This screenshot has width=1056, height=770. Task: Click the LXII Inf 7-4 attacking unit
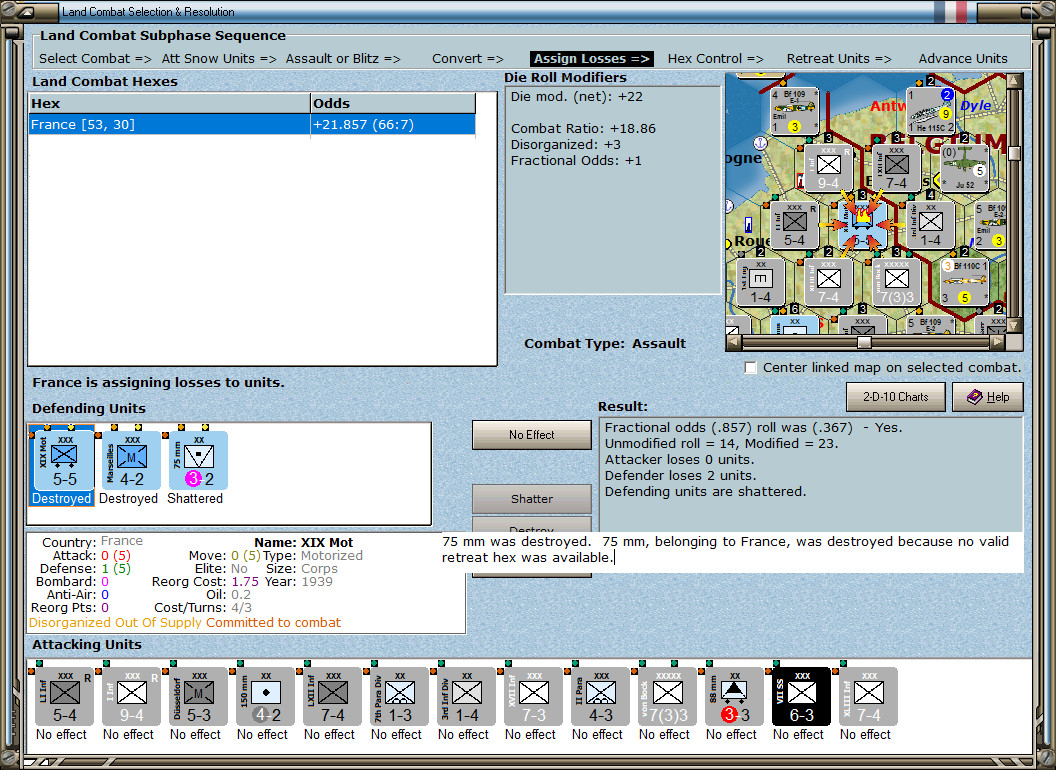tap(332, 697)
